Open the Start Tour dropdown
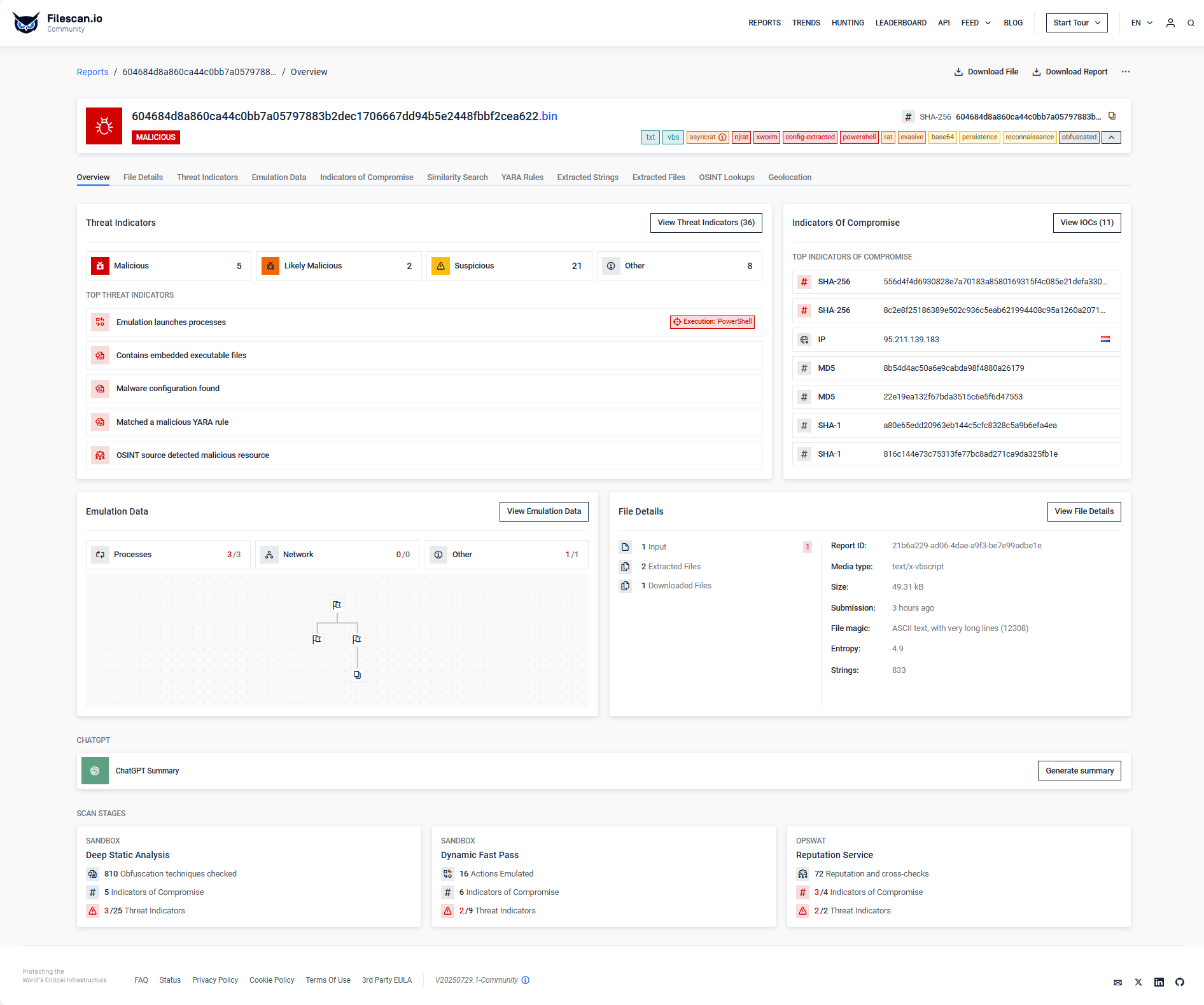 coord(1077,23)
